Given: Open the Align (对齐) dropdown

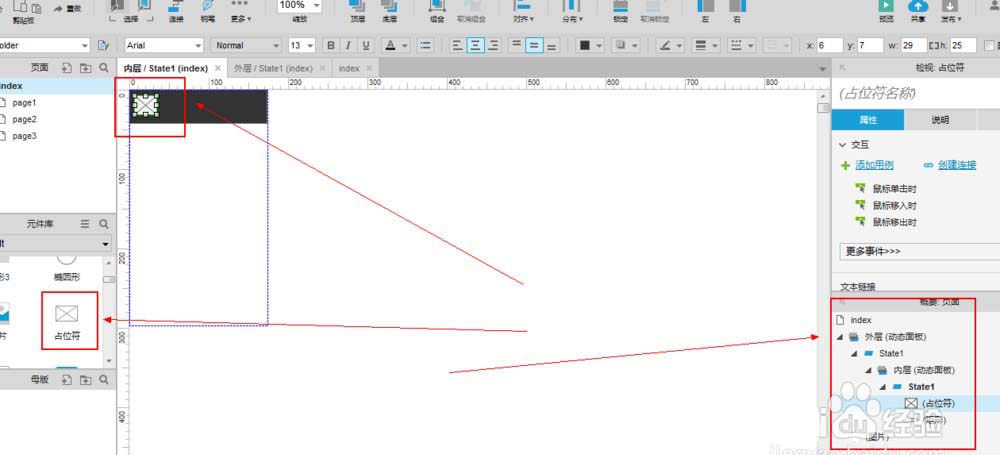Looking at the screenshot, I should click(523, 10).
